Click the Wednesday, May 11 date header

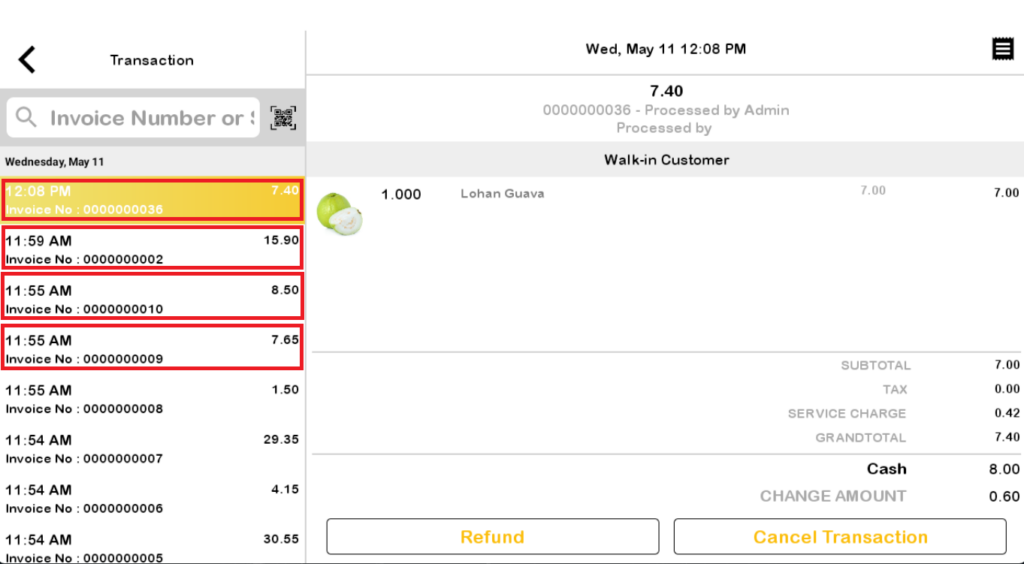coord(54,162)
